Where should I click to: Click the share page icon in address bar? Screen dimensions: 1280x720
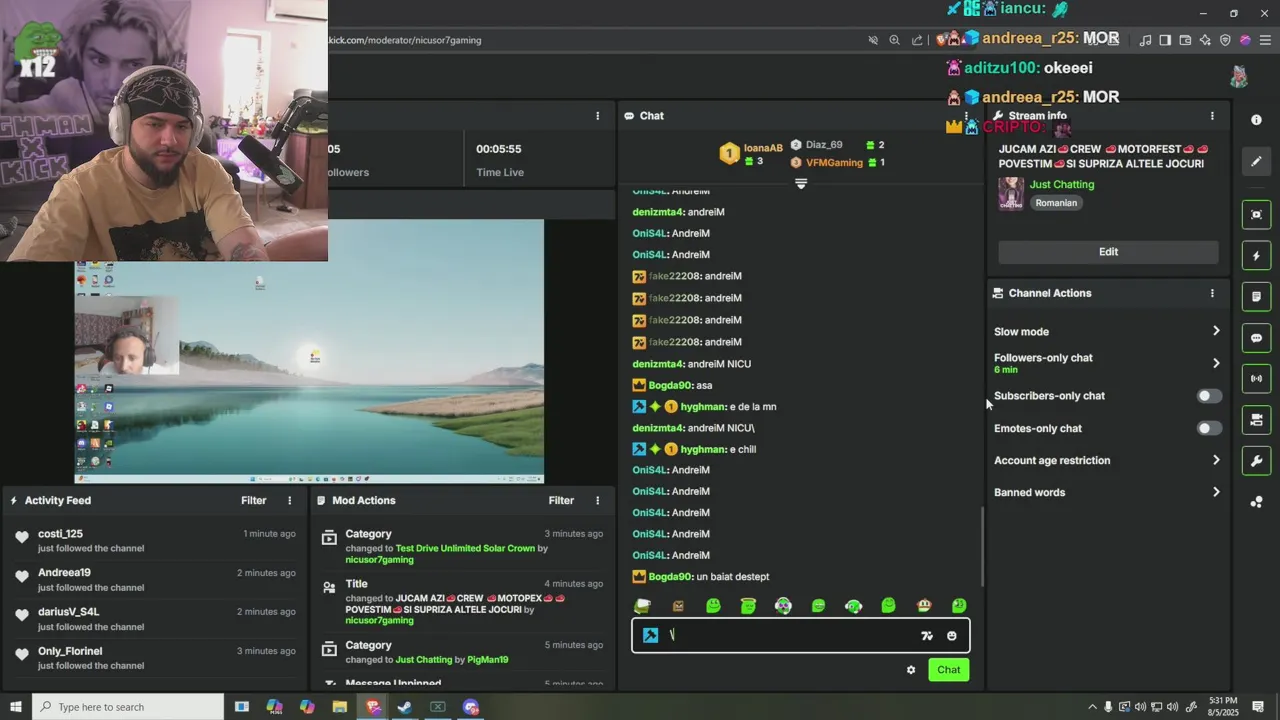tap(917, 40)
